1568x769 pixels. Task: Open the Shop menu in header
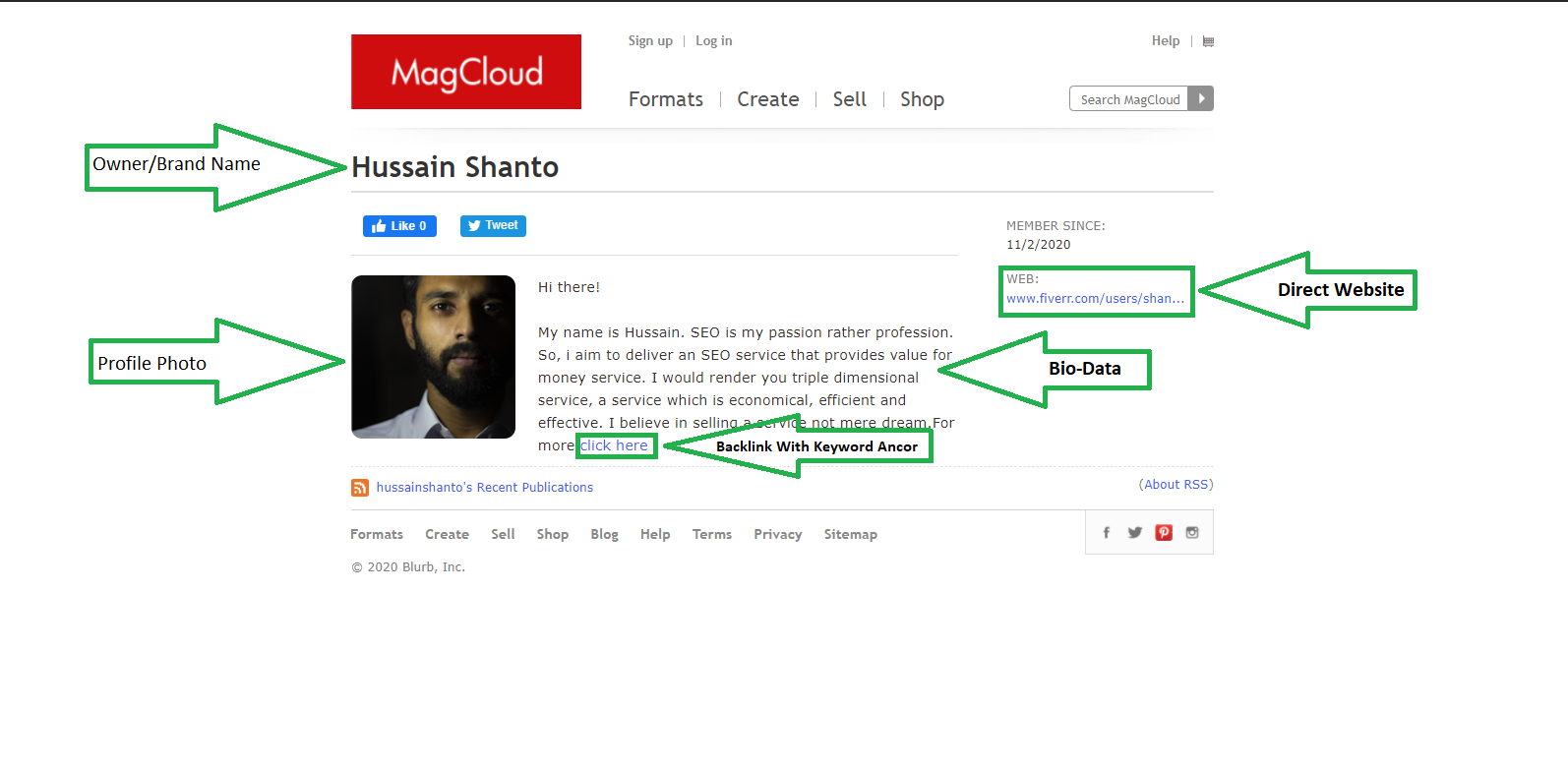(922, 99)
